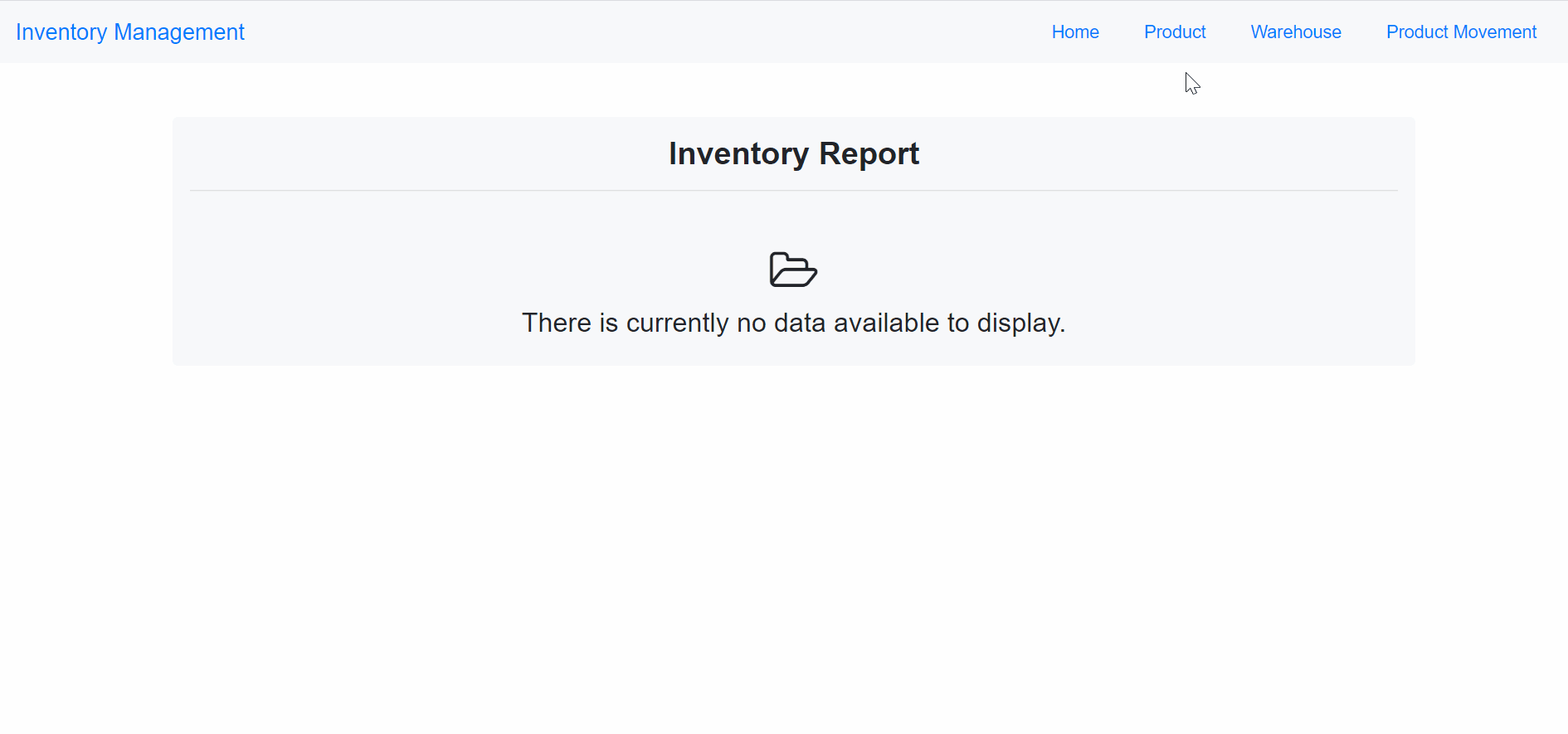Click the word 'Product' in Product Movement
The image size is (1568, 734).
tap(1417, 32)
